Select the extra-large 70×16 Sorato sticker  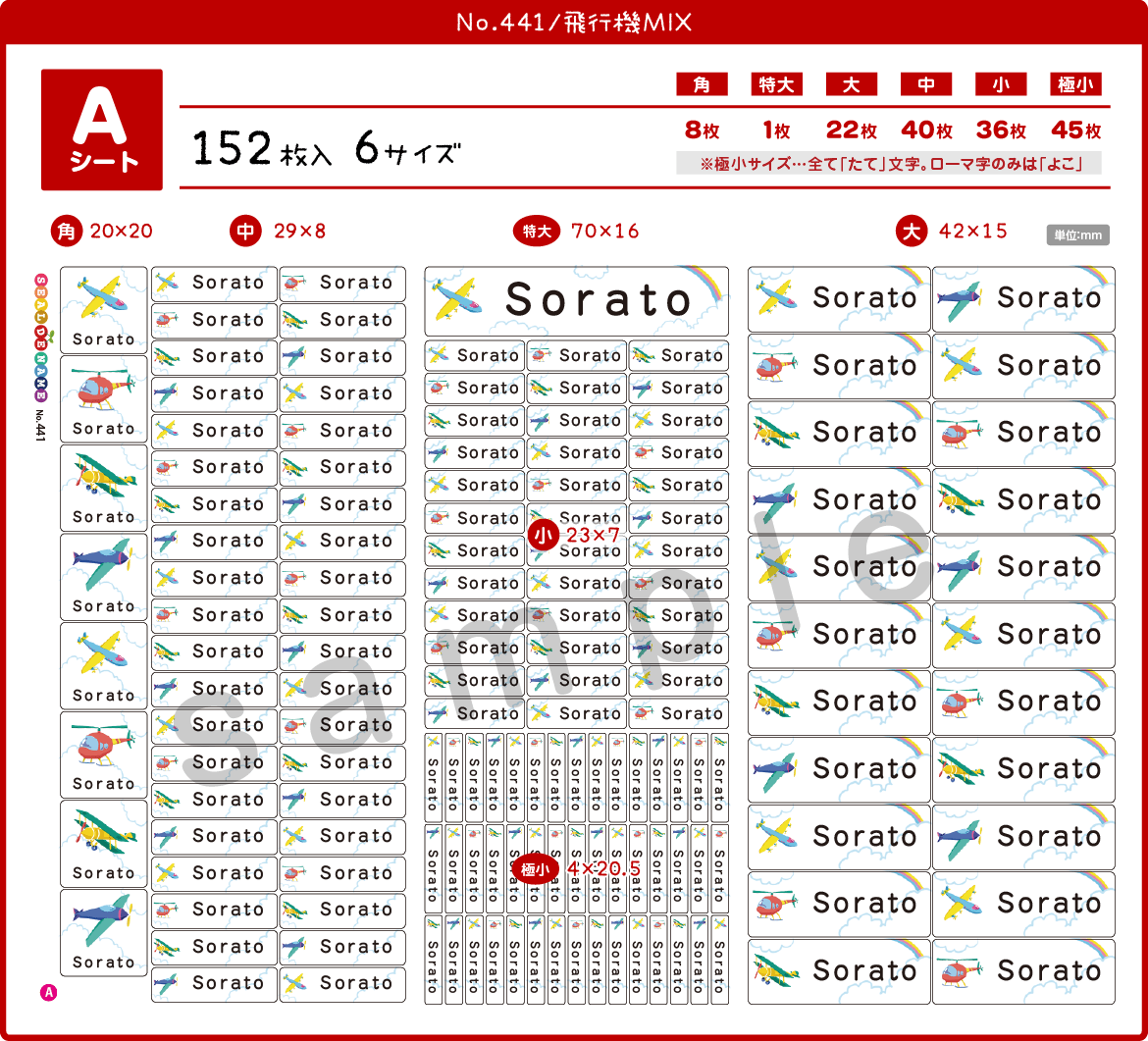click(577, 301)
